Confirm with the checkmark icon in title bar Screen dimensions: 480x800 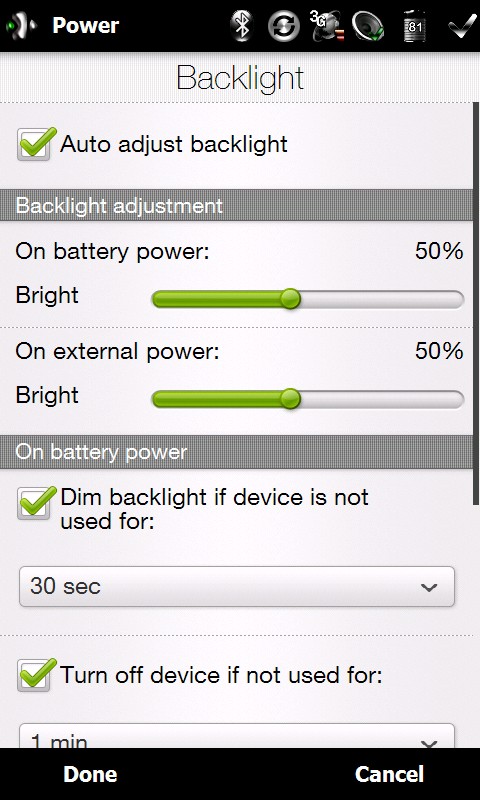[462, 26]
